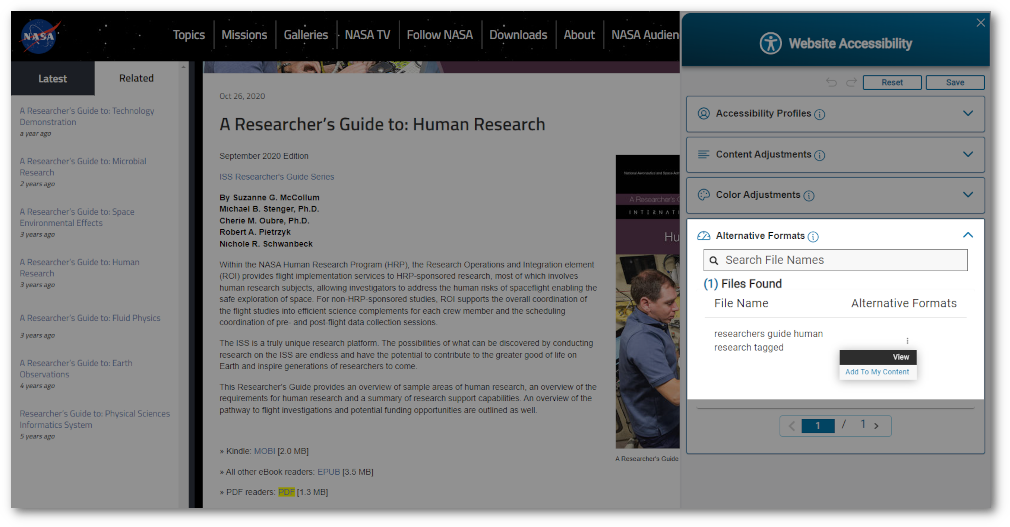Image resolution: width=1010 pixels, height=527 pixels.
Task: Click the Alternative Formats gauge icon
Action: tap(703, 236)
